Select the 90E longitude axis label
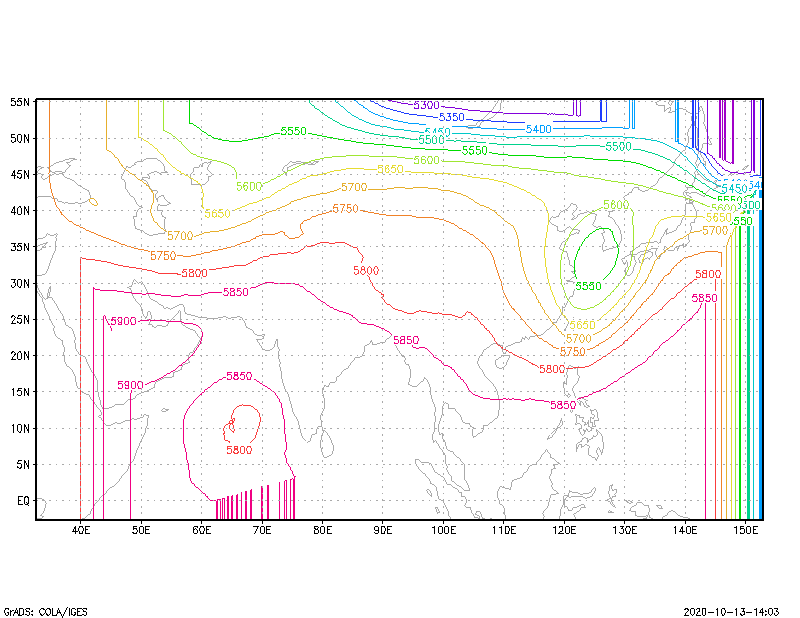This screenshot has height=618, width=800. (383, 530)
